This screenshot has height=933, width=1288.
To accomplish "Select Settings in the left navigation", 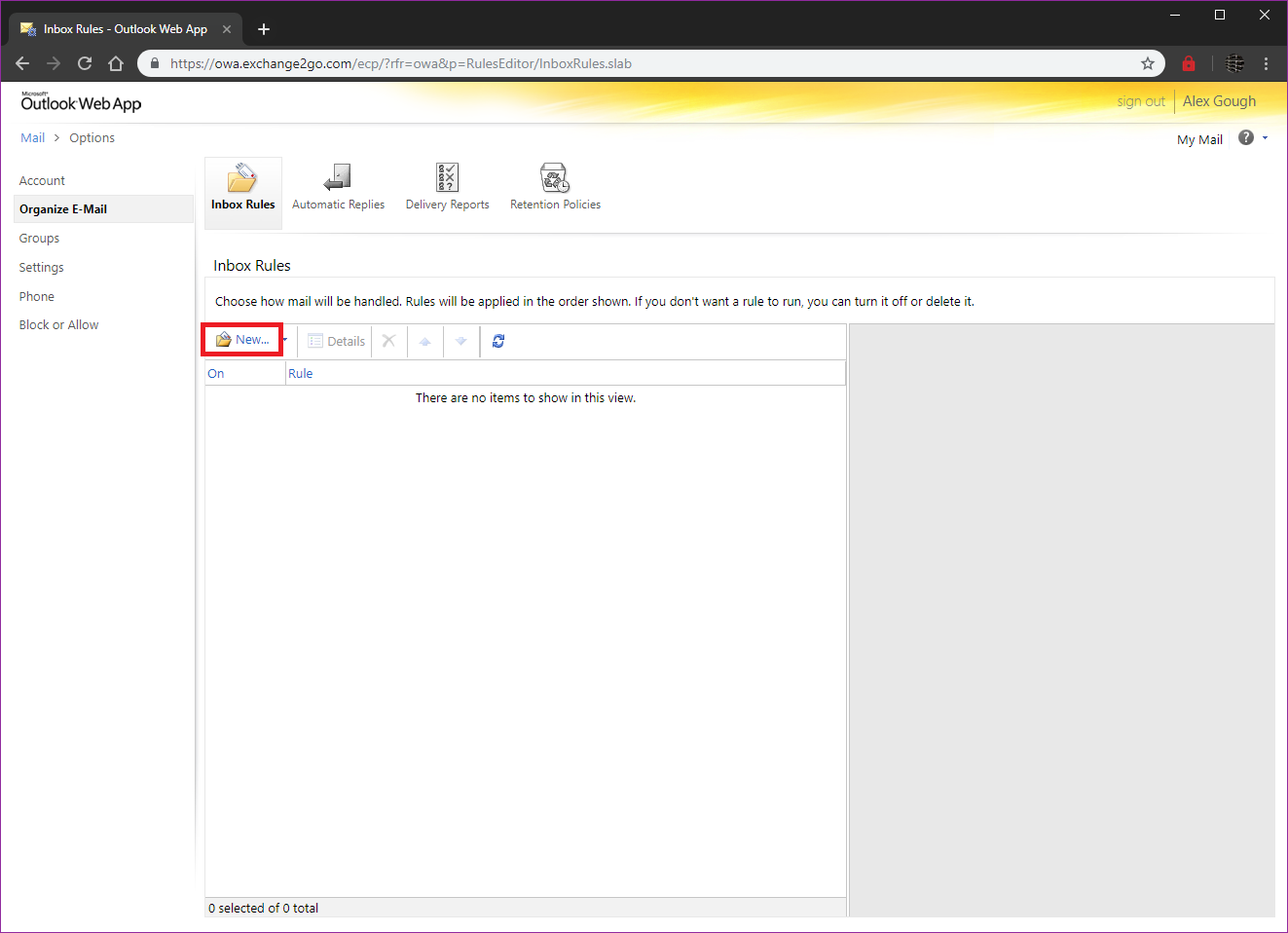I will pyautogui.click(x=41, y=268).
